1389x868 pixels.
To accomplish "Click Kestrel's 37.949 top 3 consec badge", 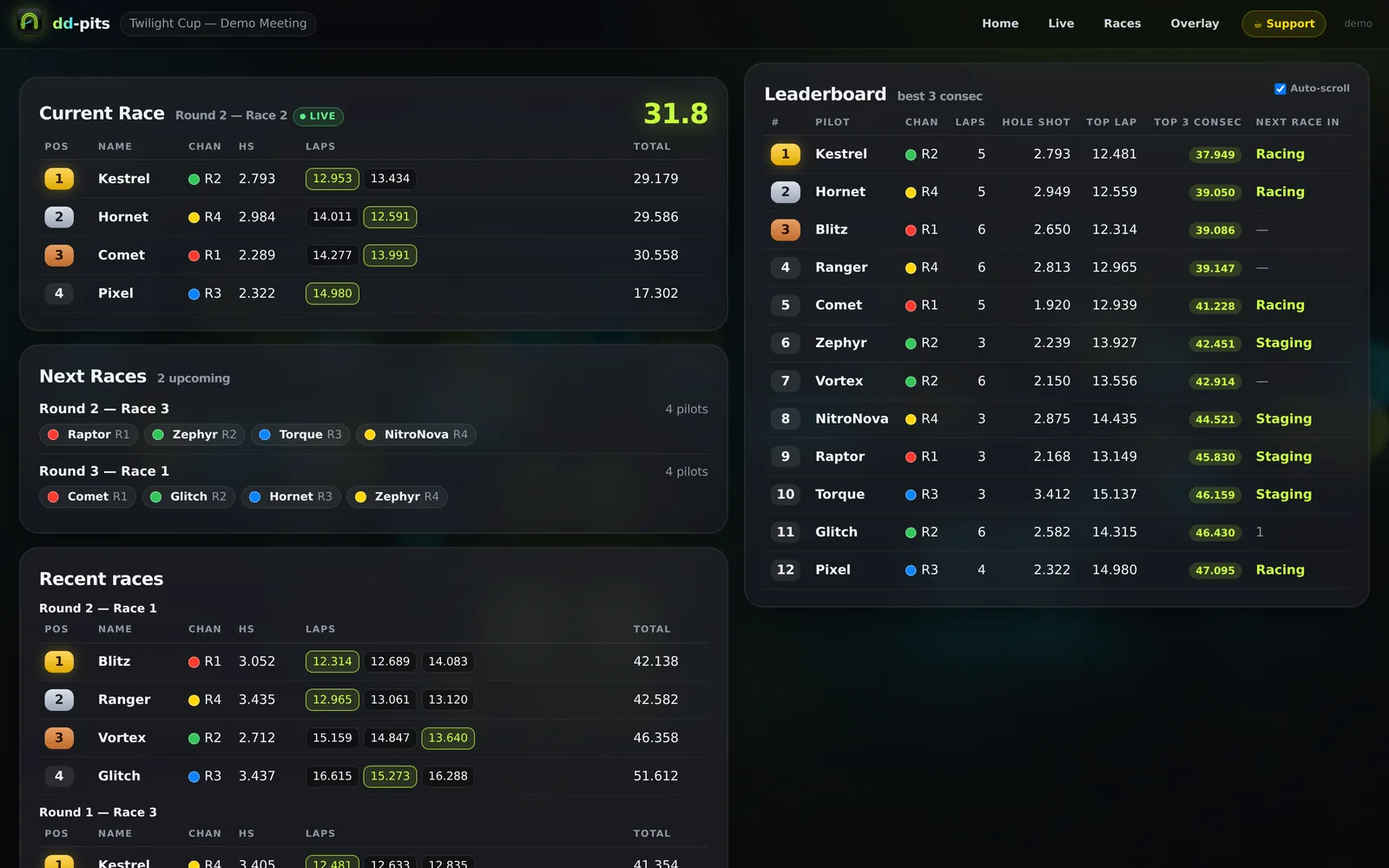I will pos(1215,155).
